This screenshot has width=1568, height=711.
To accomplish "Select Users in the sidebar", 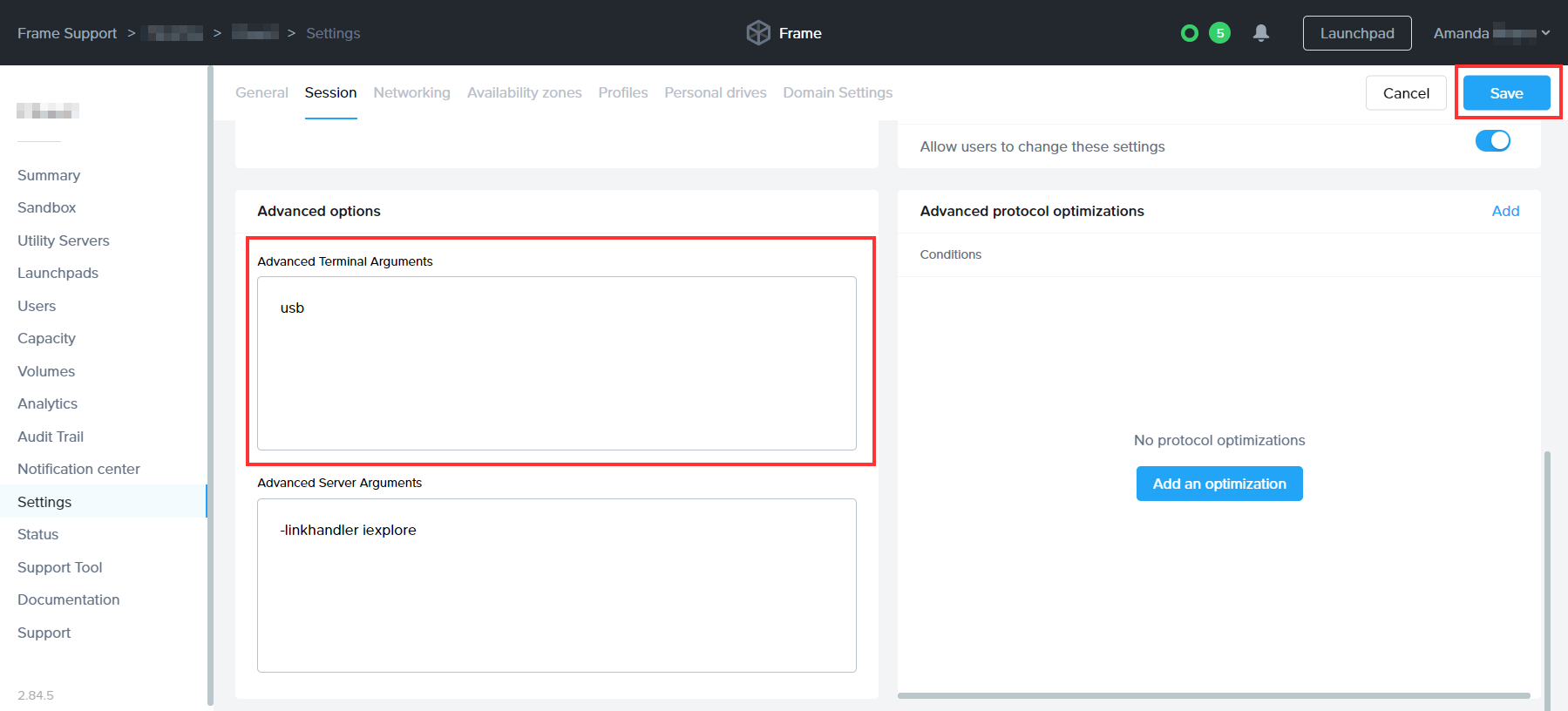I will point(37,306).
